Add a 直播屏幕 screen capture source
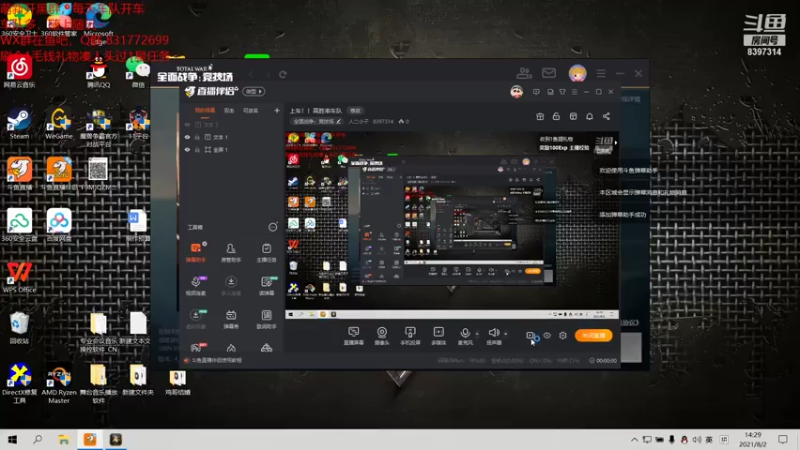This screenshot has height=450, width=800. pos(354,336)
